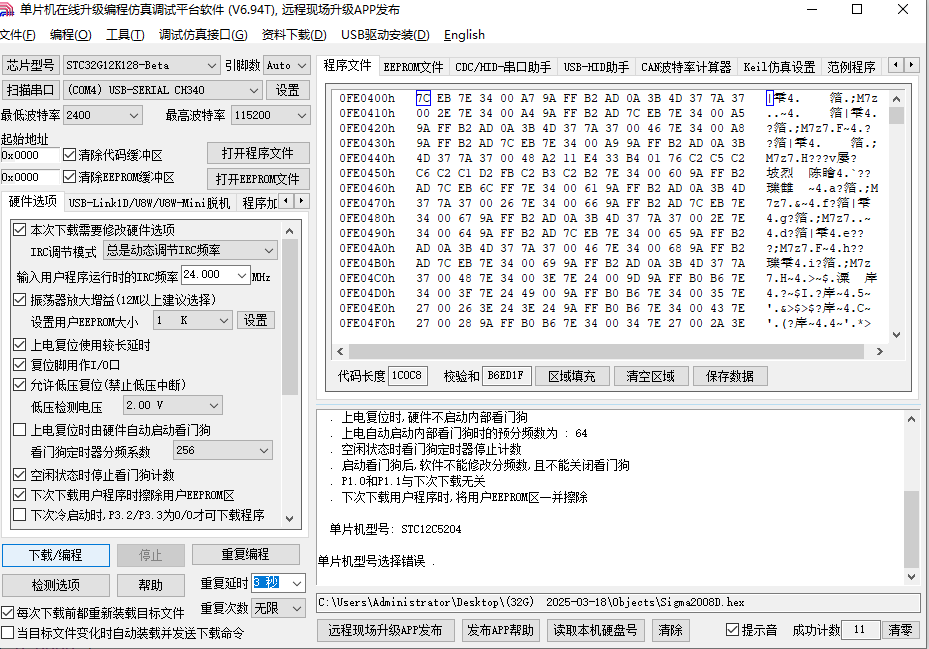Click 打开程序文件 button
This screenshot has height=649, width=929.
coord(258,154)
